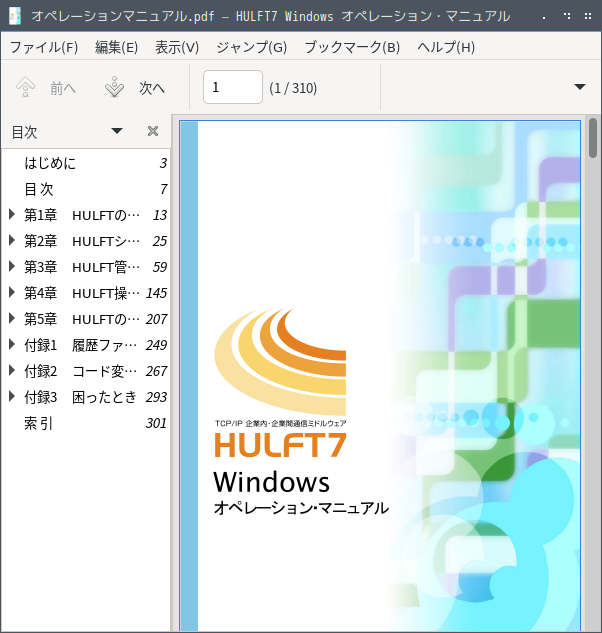Go to previous page with 前へ arrow icon
This screenshot has width=602, height=633.
(x=25, y=87)
